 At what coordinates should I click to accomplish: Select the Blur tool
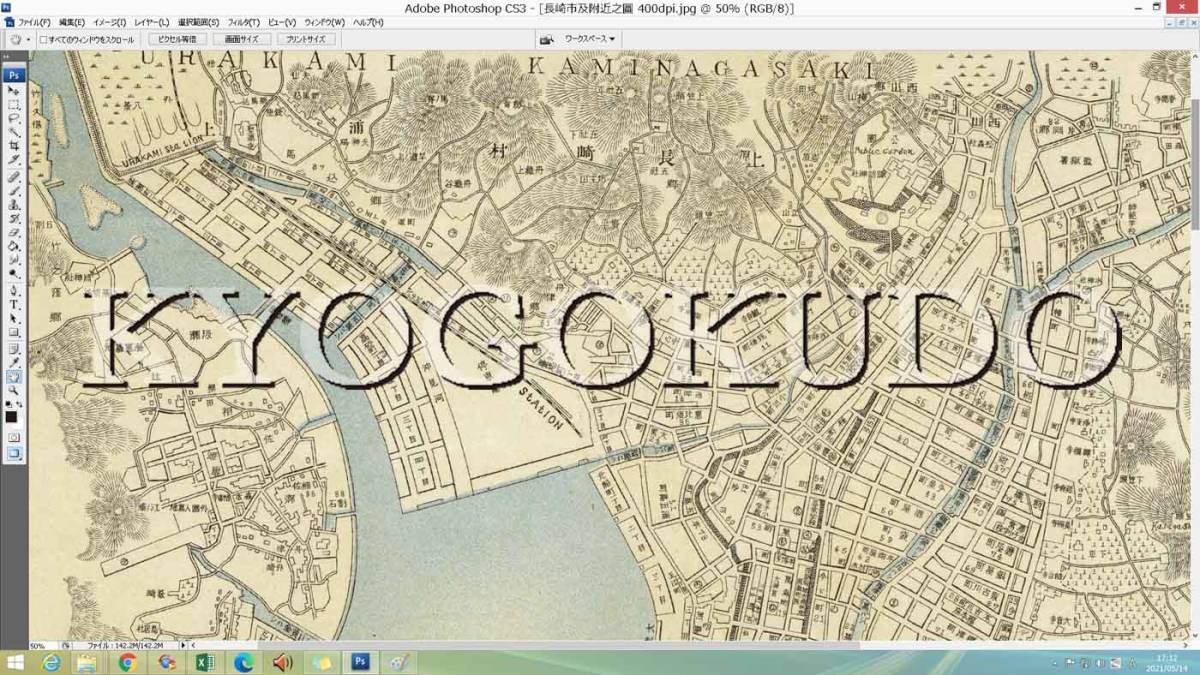pos(14,258)
